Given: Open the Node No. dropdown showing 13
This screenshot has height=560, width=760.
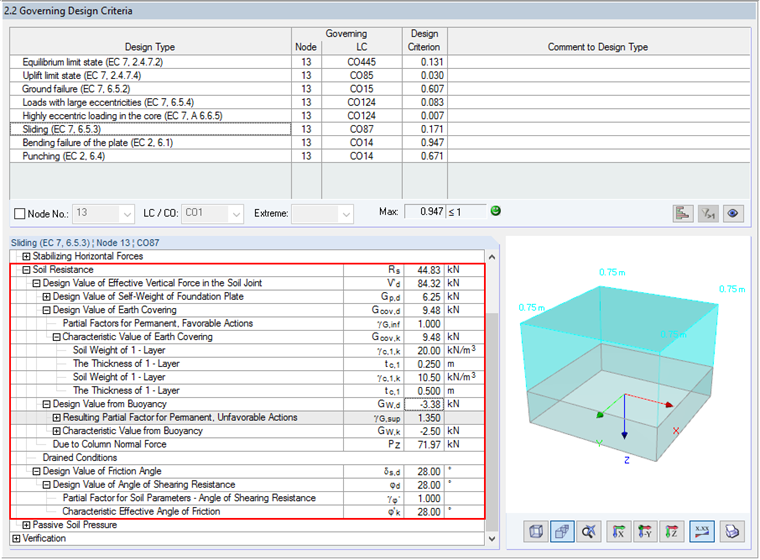Looking at the screenshot, I should tap(103, 213).
